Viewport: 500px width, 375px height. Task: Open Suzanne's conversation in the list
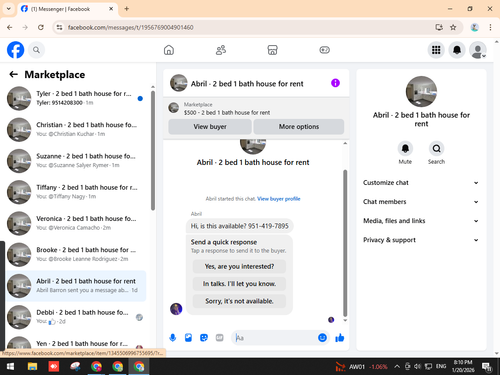point(76,161)
